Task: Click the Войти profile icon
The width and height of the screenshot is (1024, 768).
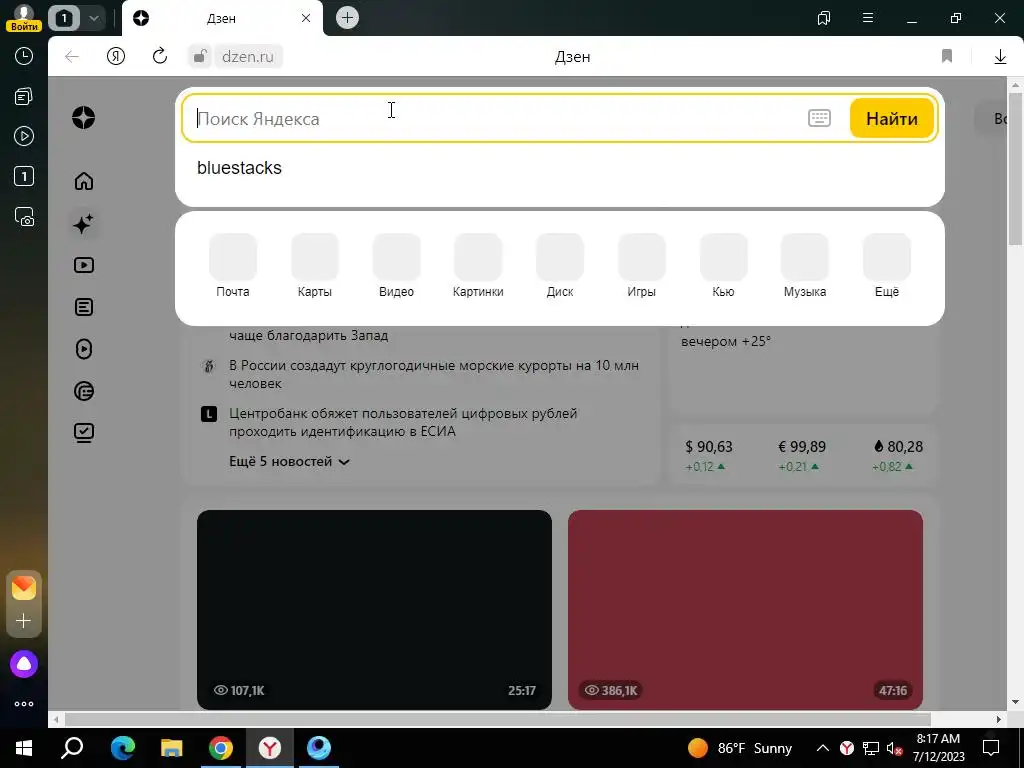Action: click(x=24, y=18)
